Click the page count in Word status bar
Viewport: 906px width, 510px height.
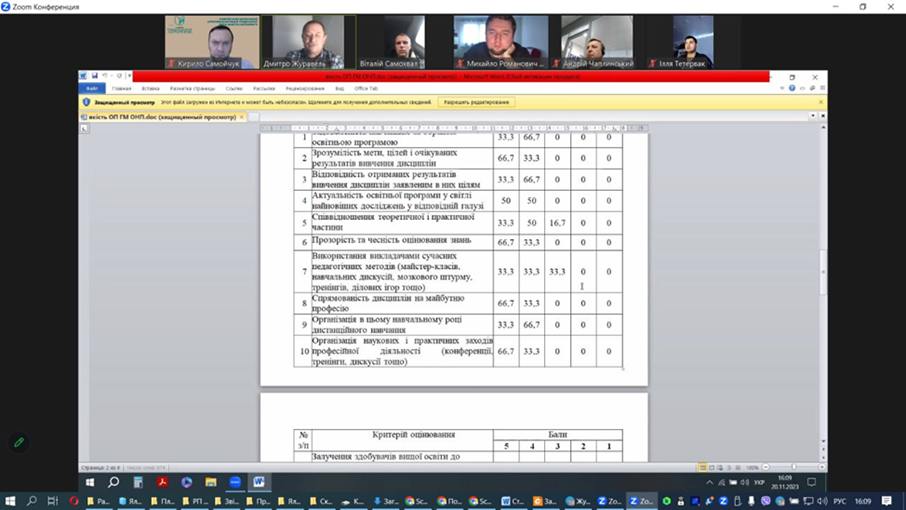[101, 467]
